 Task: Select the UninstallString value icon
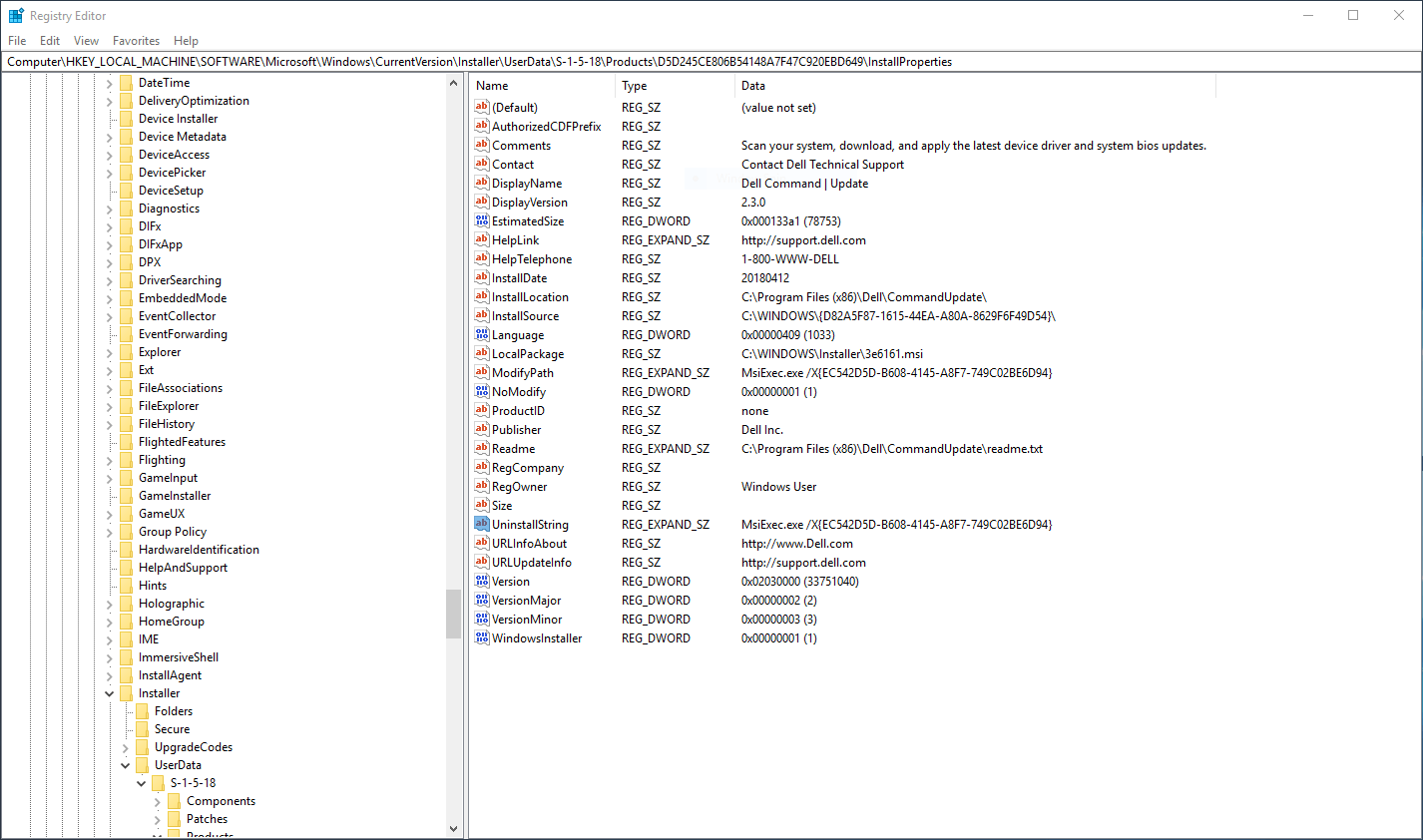tap(482, 525)
